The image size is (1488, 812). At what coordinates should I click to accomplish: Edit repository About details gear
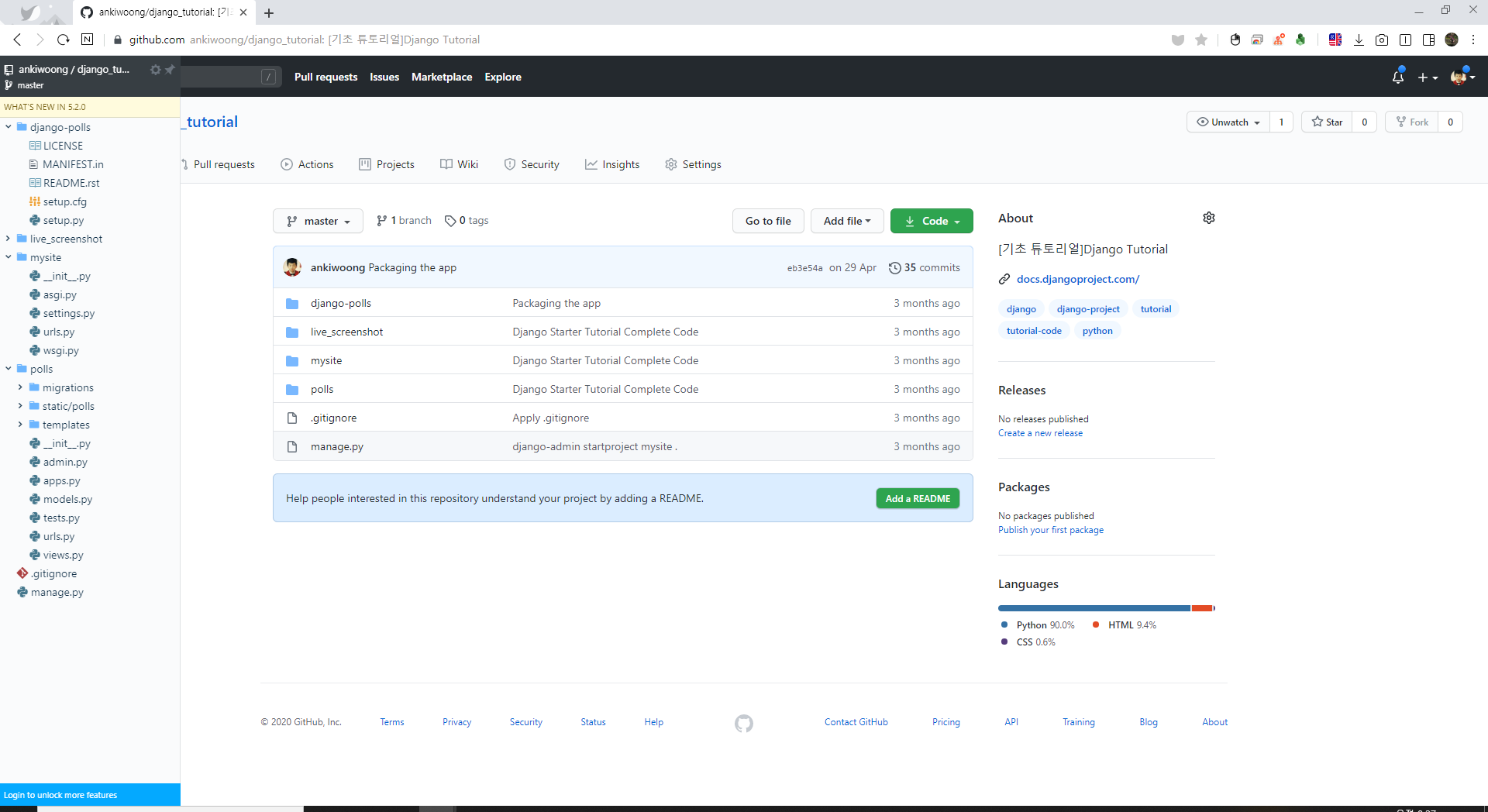pyautogui.click(x=1209, y=218)
